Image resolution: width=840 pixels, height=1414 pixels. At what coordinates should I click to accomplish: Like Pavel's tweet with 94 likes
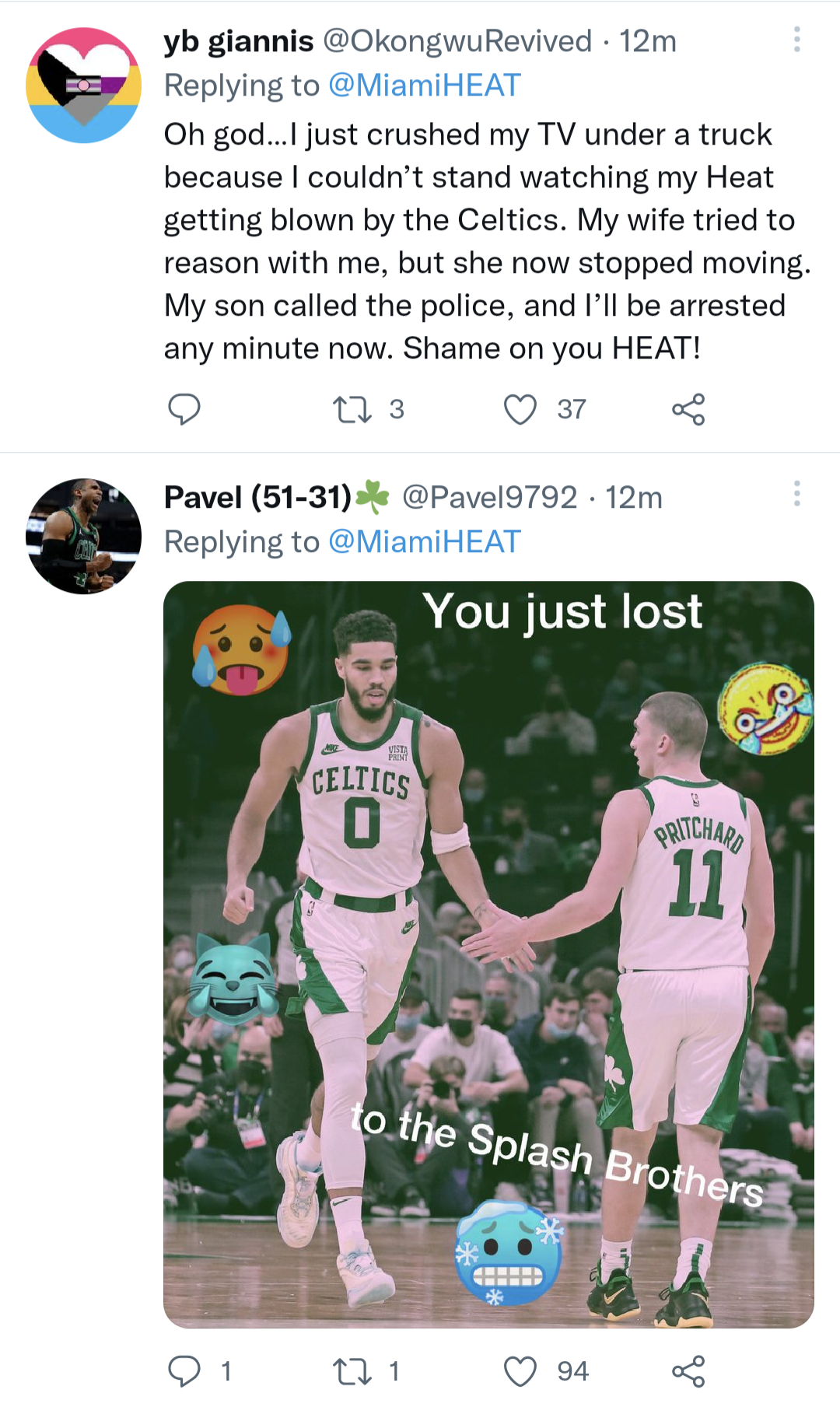[520, 1371]
